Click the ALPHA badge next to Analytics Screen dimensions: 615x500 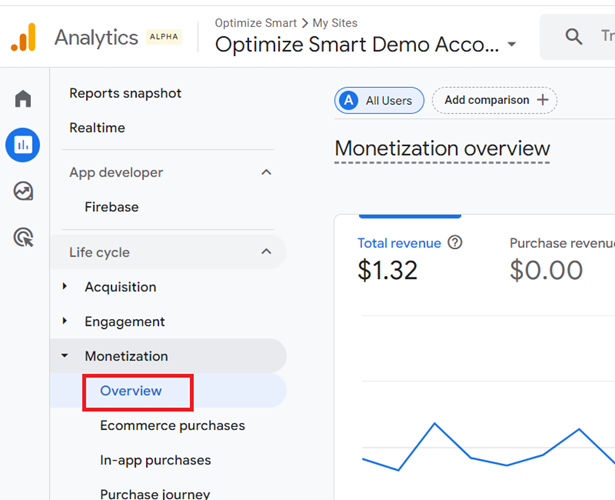(164, 37)
